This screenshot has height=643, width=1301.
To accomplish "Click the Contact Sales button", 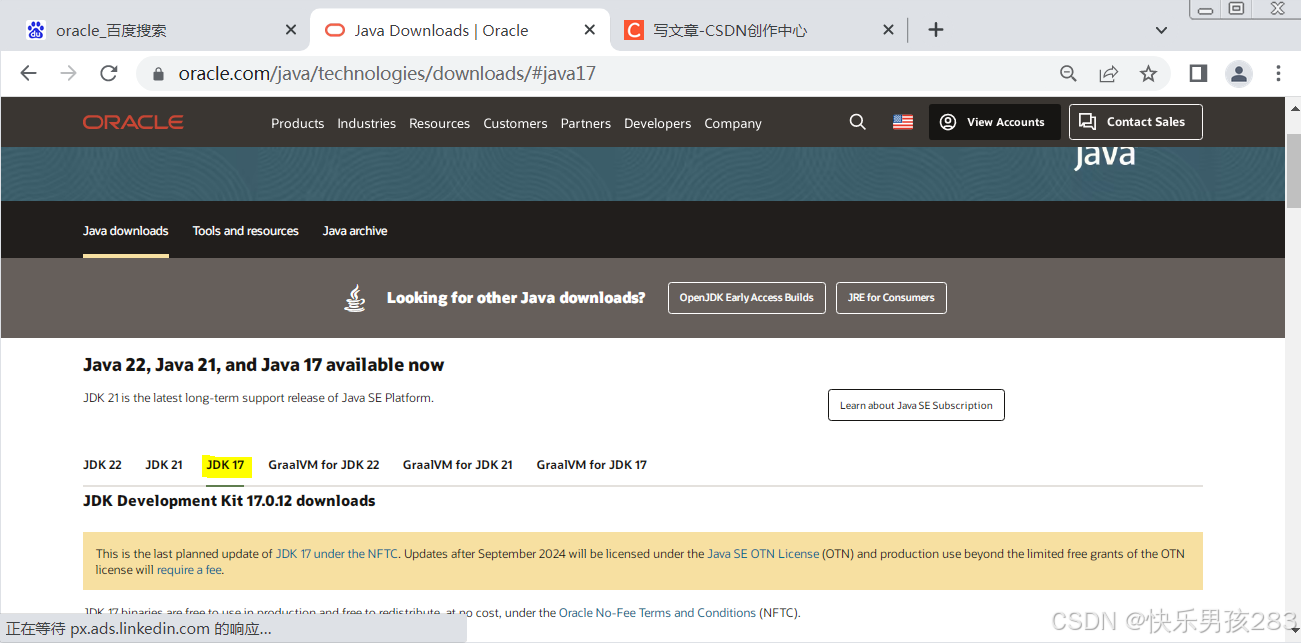I will 1135,121.
